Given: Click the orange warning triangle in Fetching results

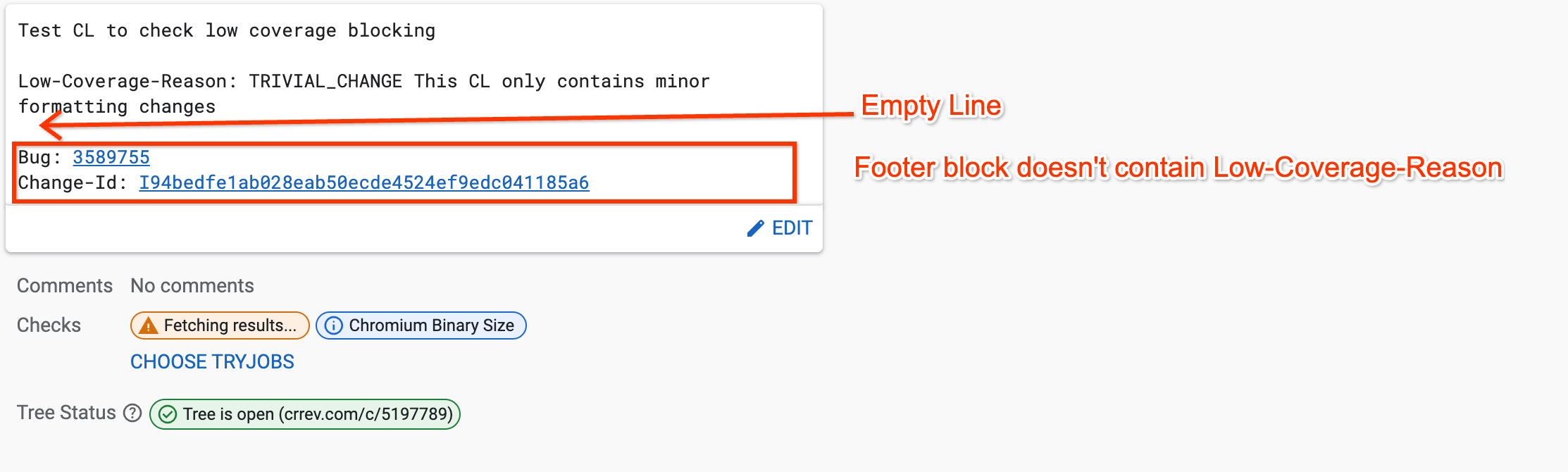Looking at the screenshot, I should (148, 325).
